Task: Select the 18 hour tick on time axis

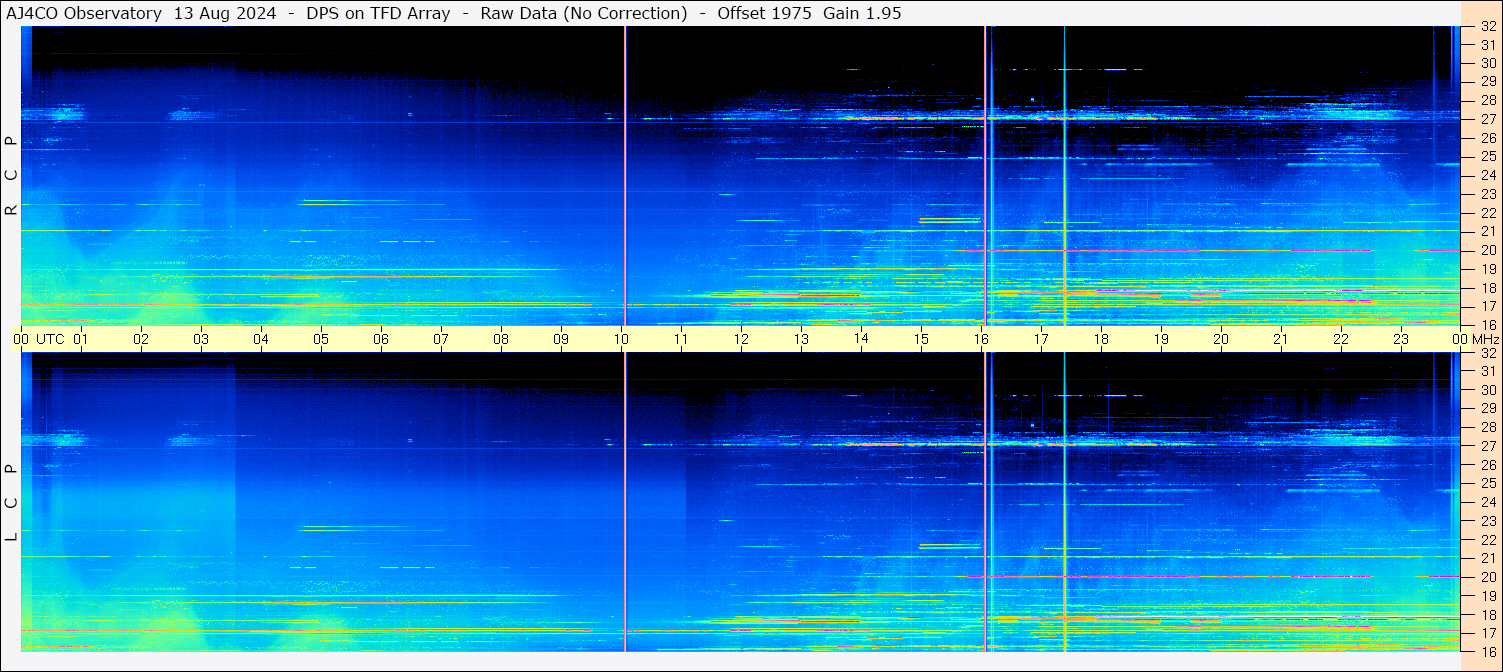Action: tap(1101, 339)
